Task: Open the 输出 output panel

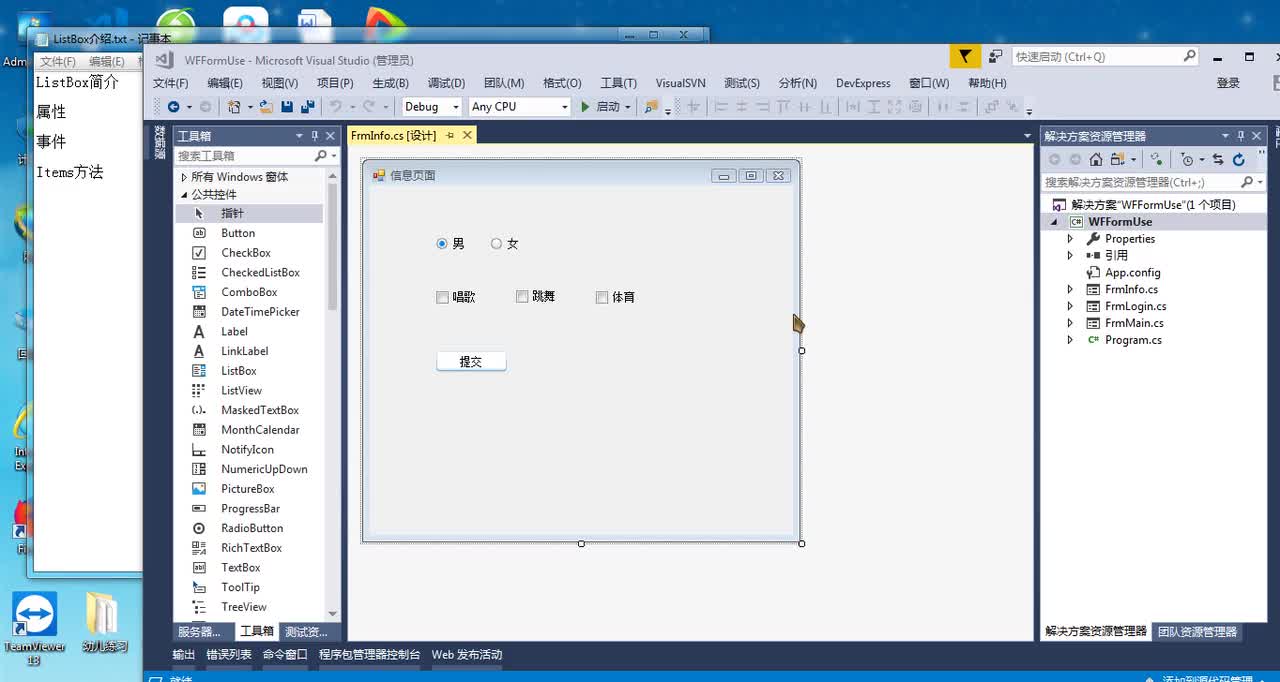Action: [x=184, y=655]
